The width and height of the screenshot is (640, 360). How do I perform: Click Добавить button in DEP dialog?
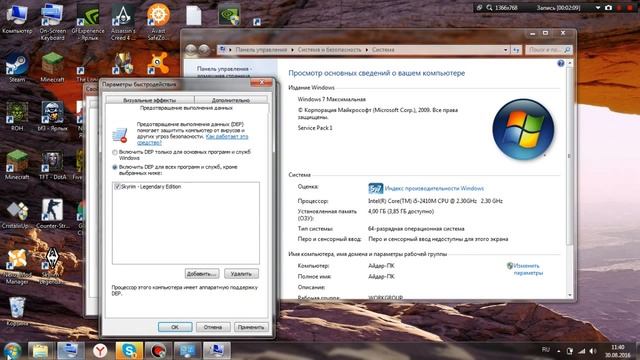click(202, 273)
